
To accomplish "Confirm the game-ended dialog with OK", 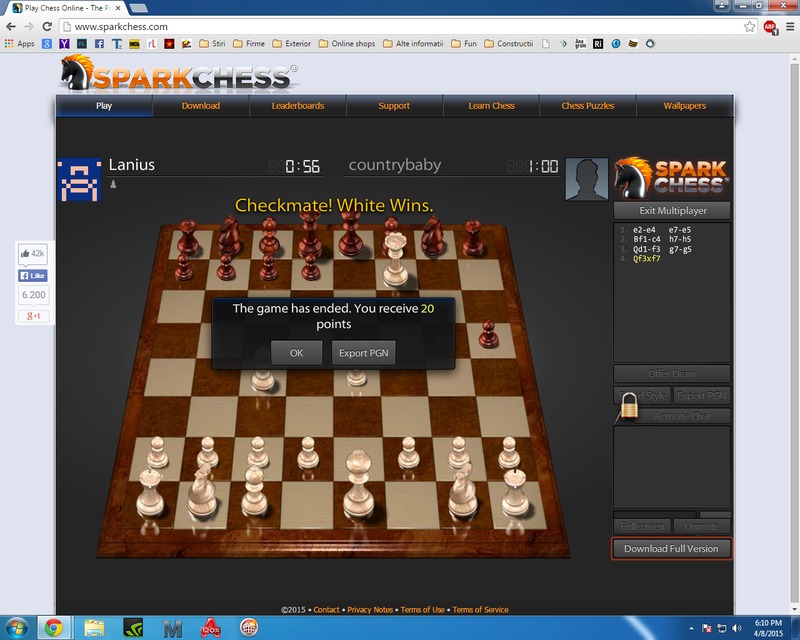I will coord(296,353).
